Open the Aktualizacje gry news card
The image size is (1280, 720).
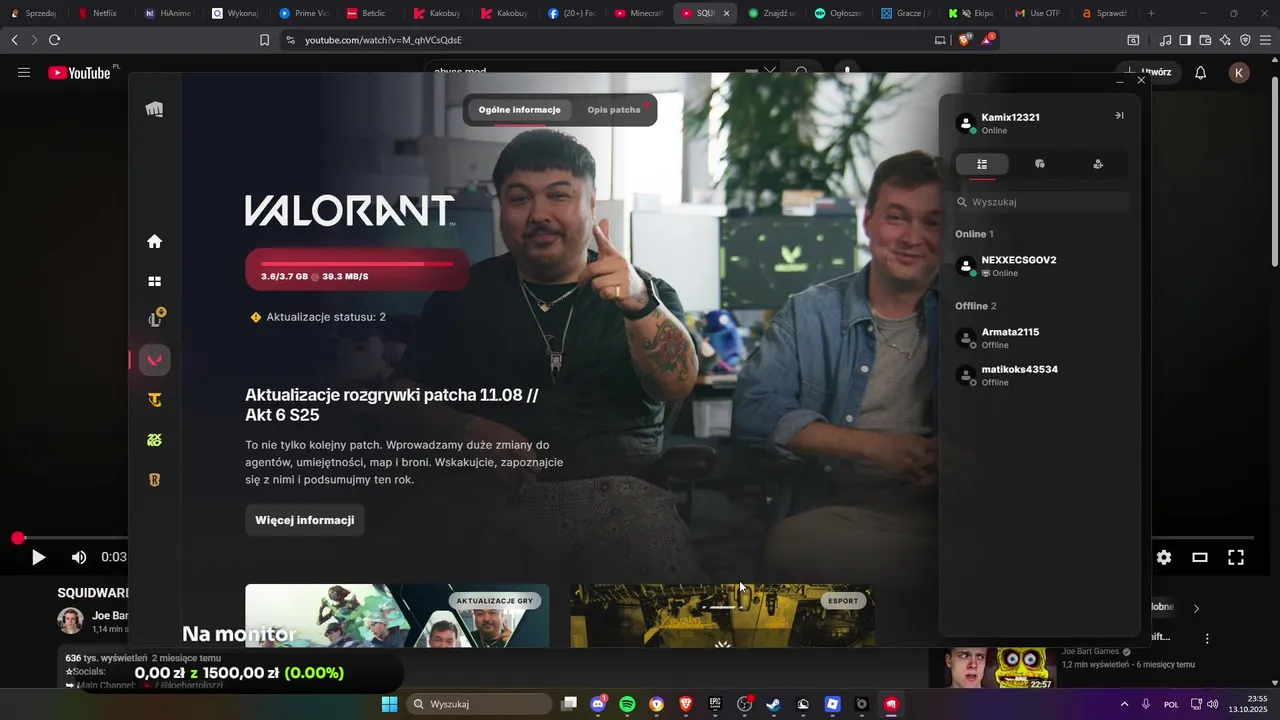click(x=397, y=615)
